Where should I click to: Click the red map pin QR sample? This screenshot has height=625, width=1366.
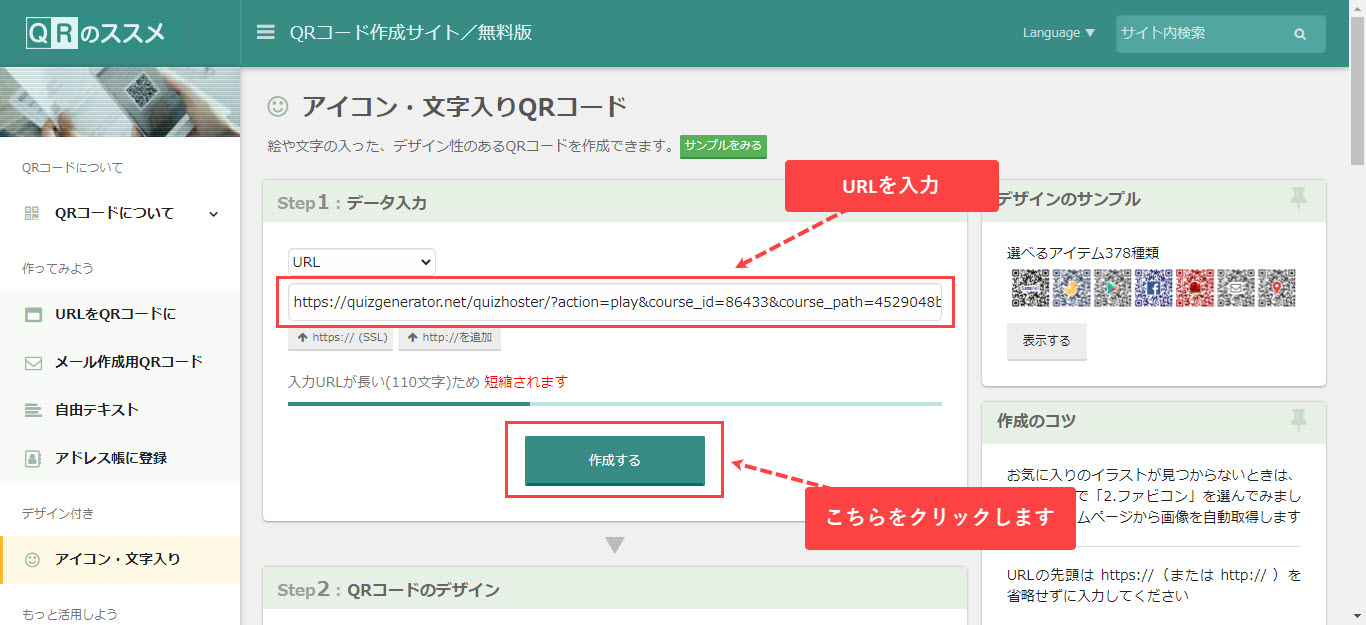click(1276, 288)
